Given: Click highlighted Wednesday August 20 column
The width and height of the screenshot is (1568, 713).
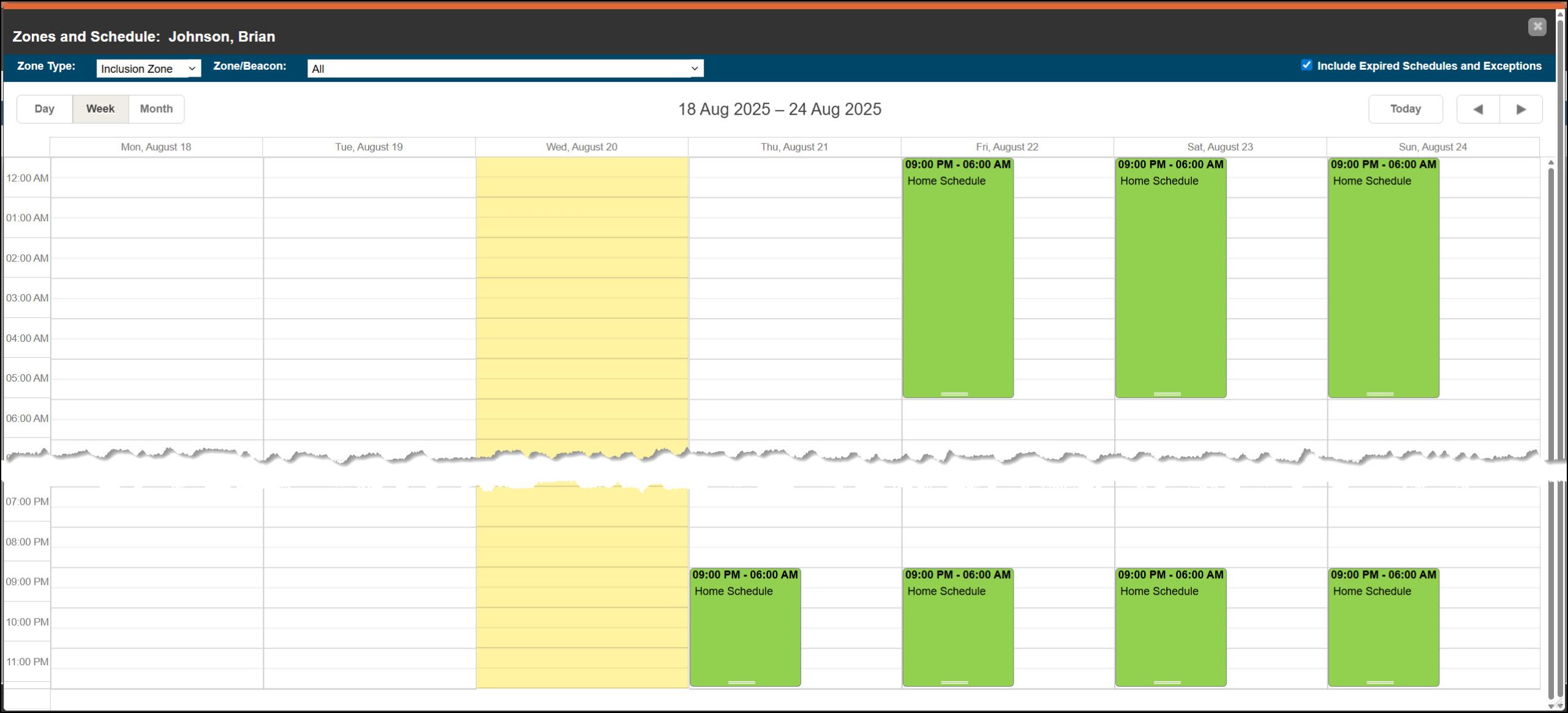Looking at the screenshot, I should click(582, 306).
